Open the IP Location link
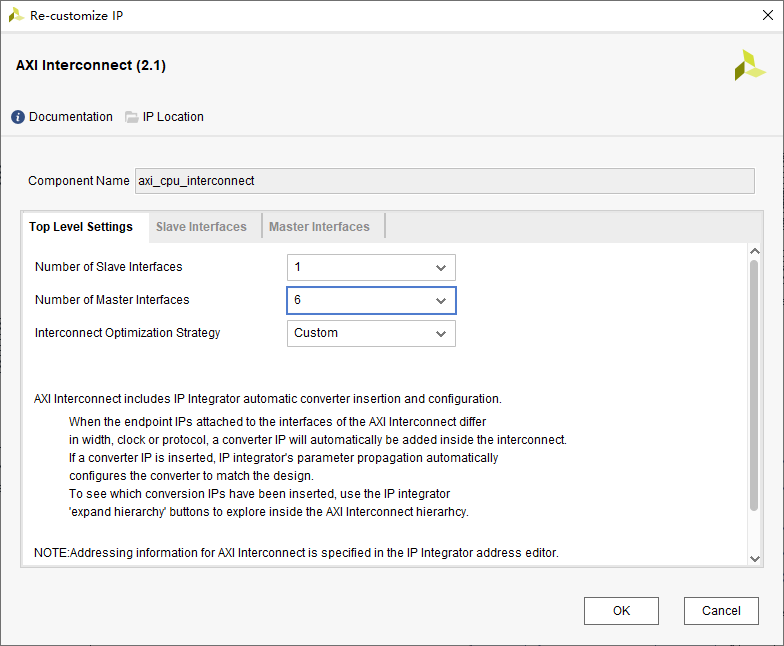This screenshot has height=646, width=784. pyautogui.click(x=173, y=117)
